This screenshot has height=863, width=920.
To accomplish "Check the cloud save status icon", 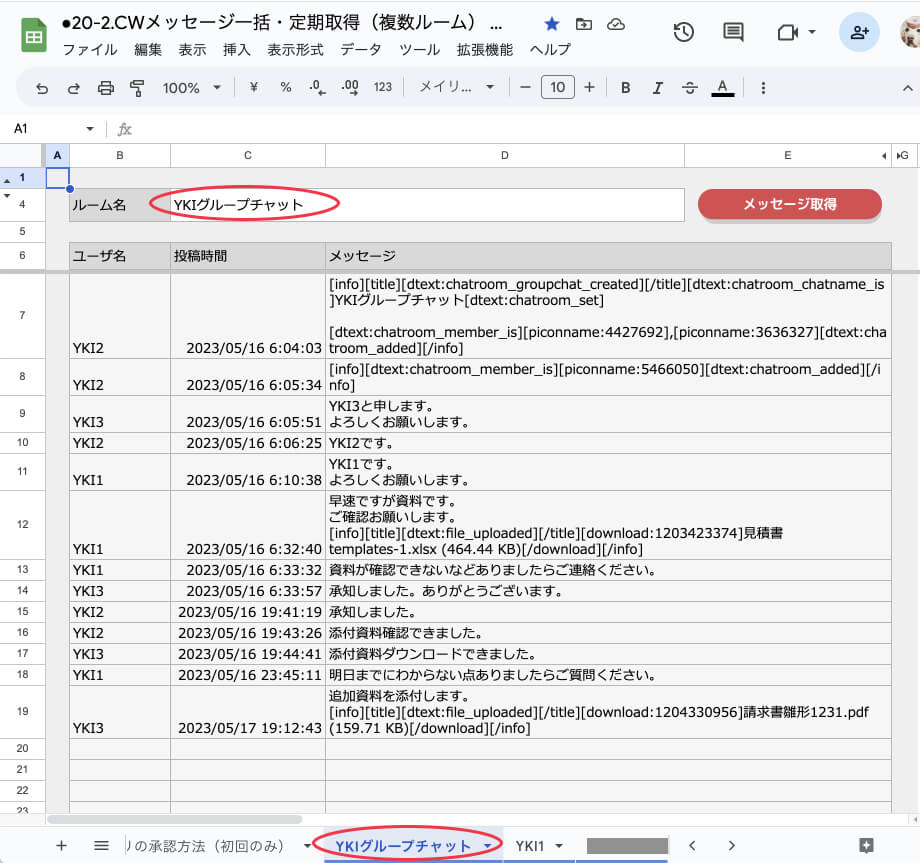I will (x=615, y=24).
